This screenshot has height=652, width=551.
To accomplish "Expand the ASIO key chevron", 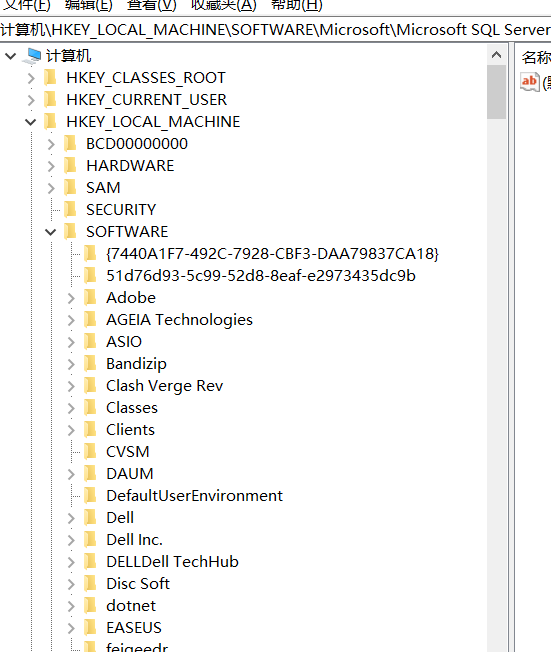I will (71, 342).
